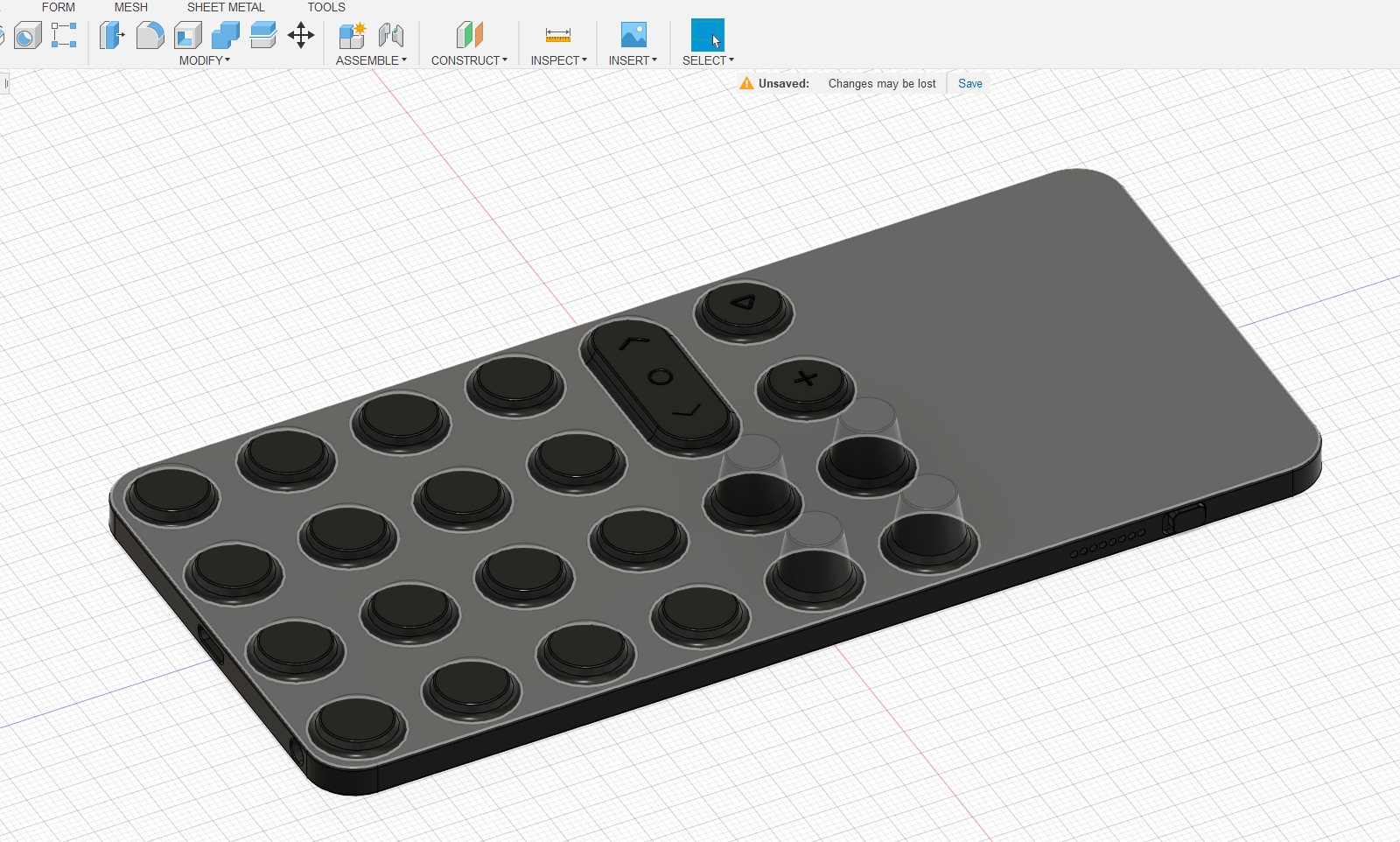
Task: Select the Offset Plane construct icon
Action: (469, 35)
